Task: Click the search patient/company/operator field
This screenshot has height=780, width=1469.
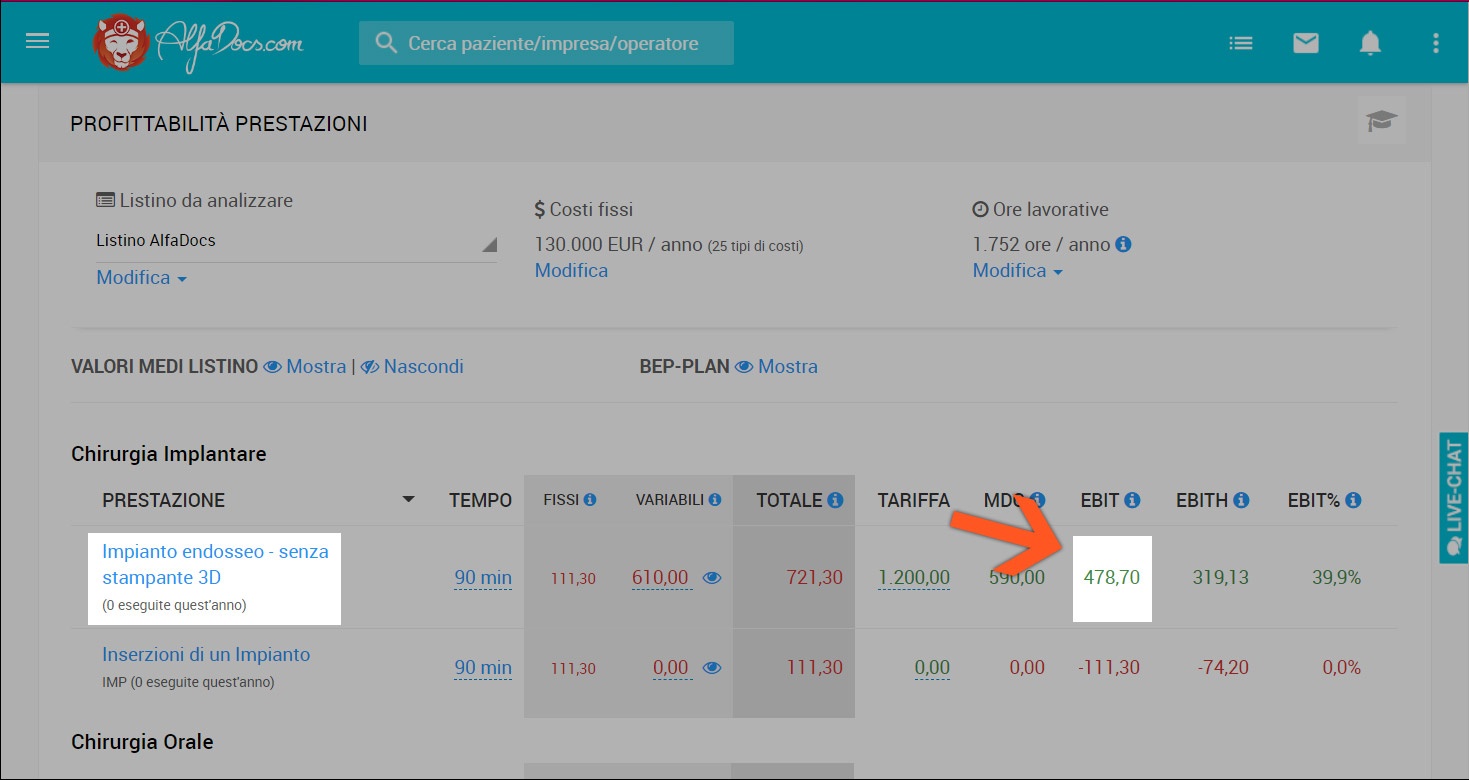Action: pyautogui.click(x=546, y=43)
